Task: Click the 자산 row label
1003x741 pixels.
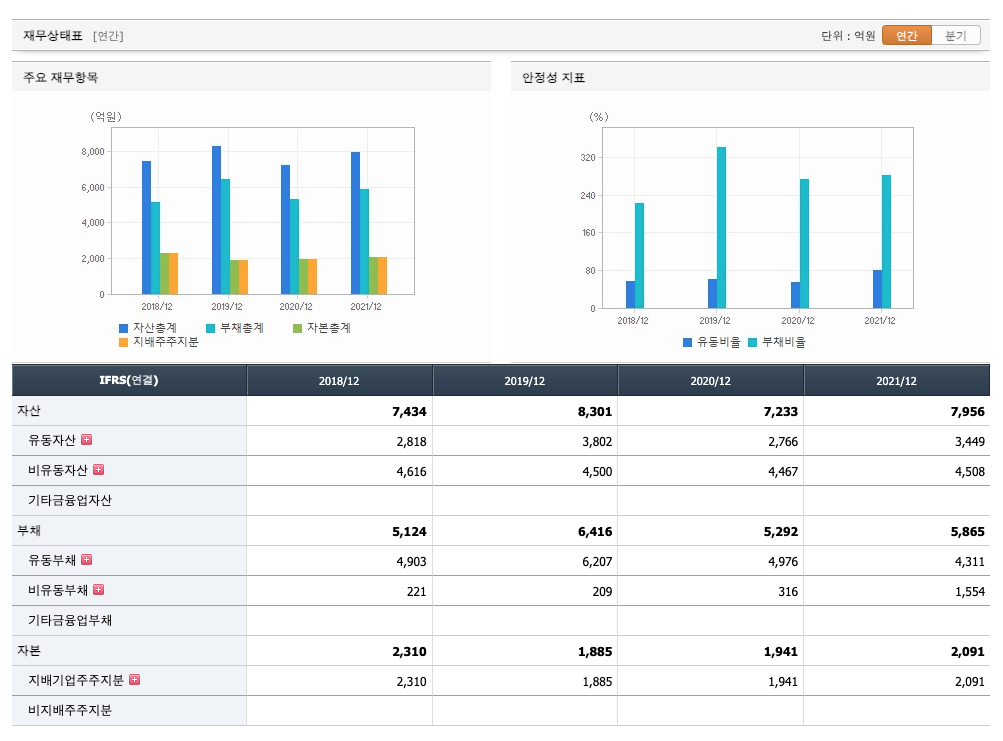Action: tap(29, 410)
